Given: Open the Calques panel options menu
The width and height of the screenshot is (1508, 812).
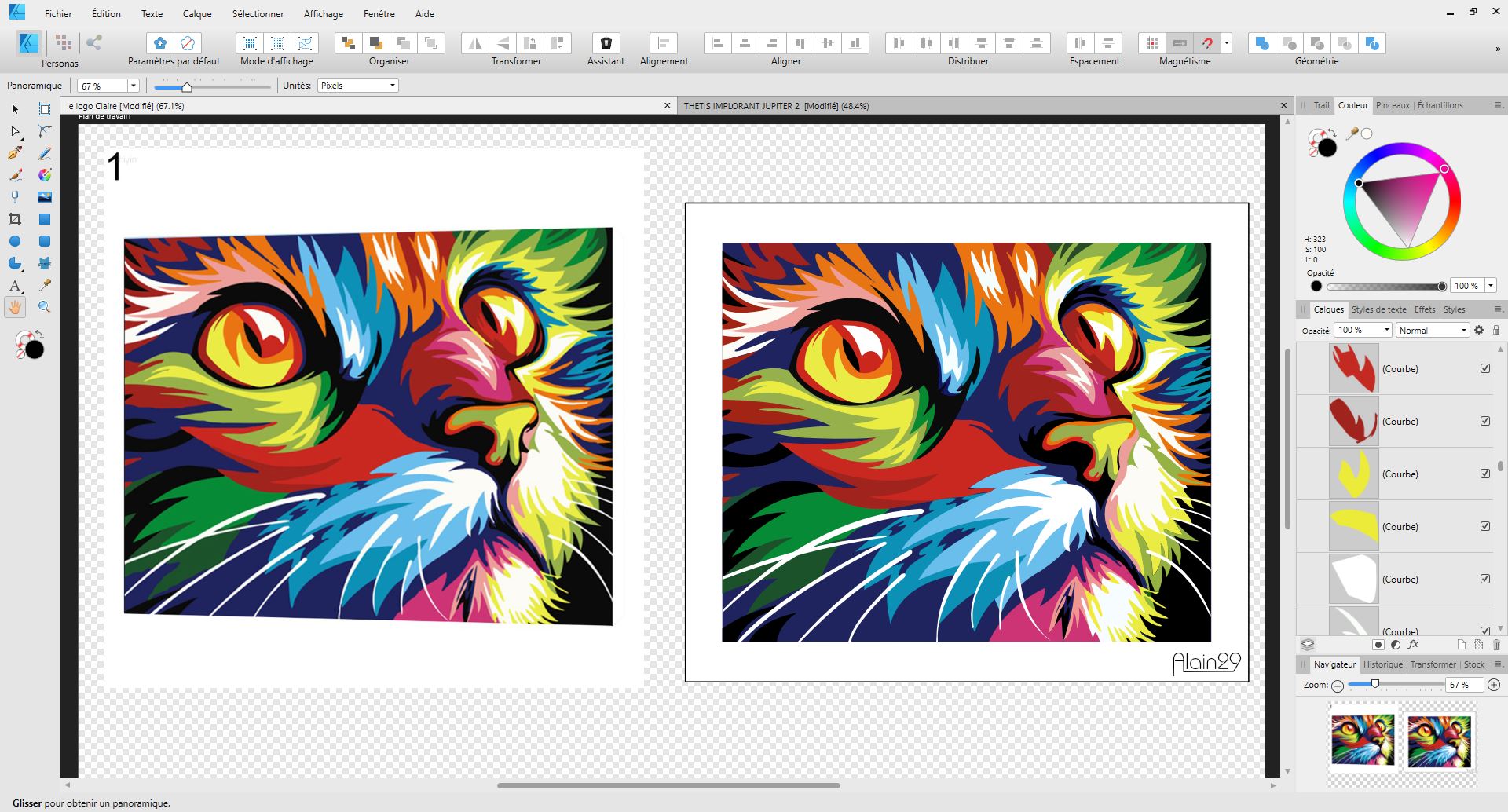Looking at the screenshot, I should coord(1497,309).
